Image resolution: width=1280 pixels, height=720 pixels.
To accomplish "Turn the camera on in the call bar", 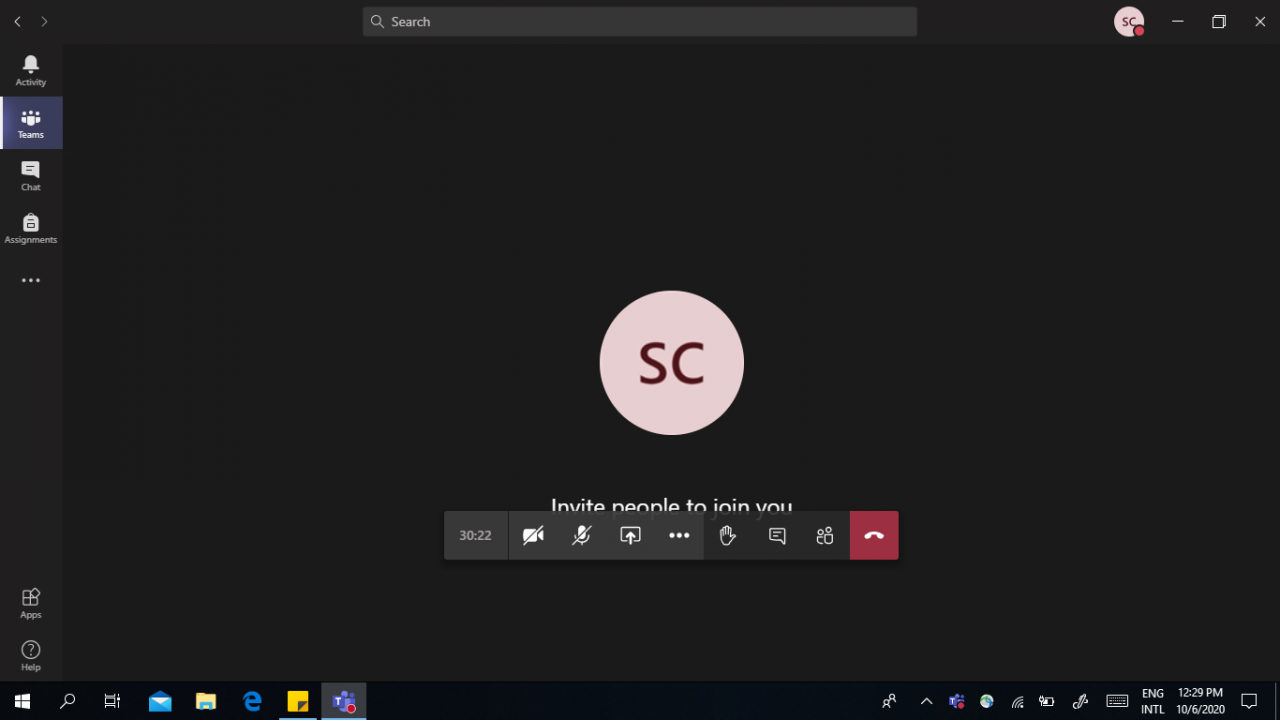I will (533, 535).
